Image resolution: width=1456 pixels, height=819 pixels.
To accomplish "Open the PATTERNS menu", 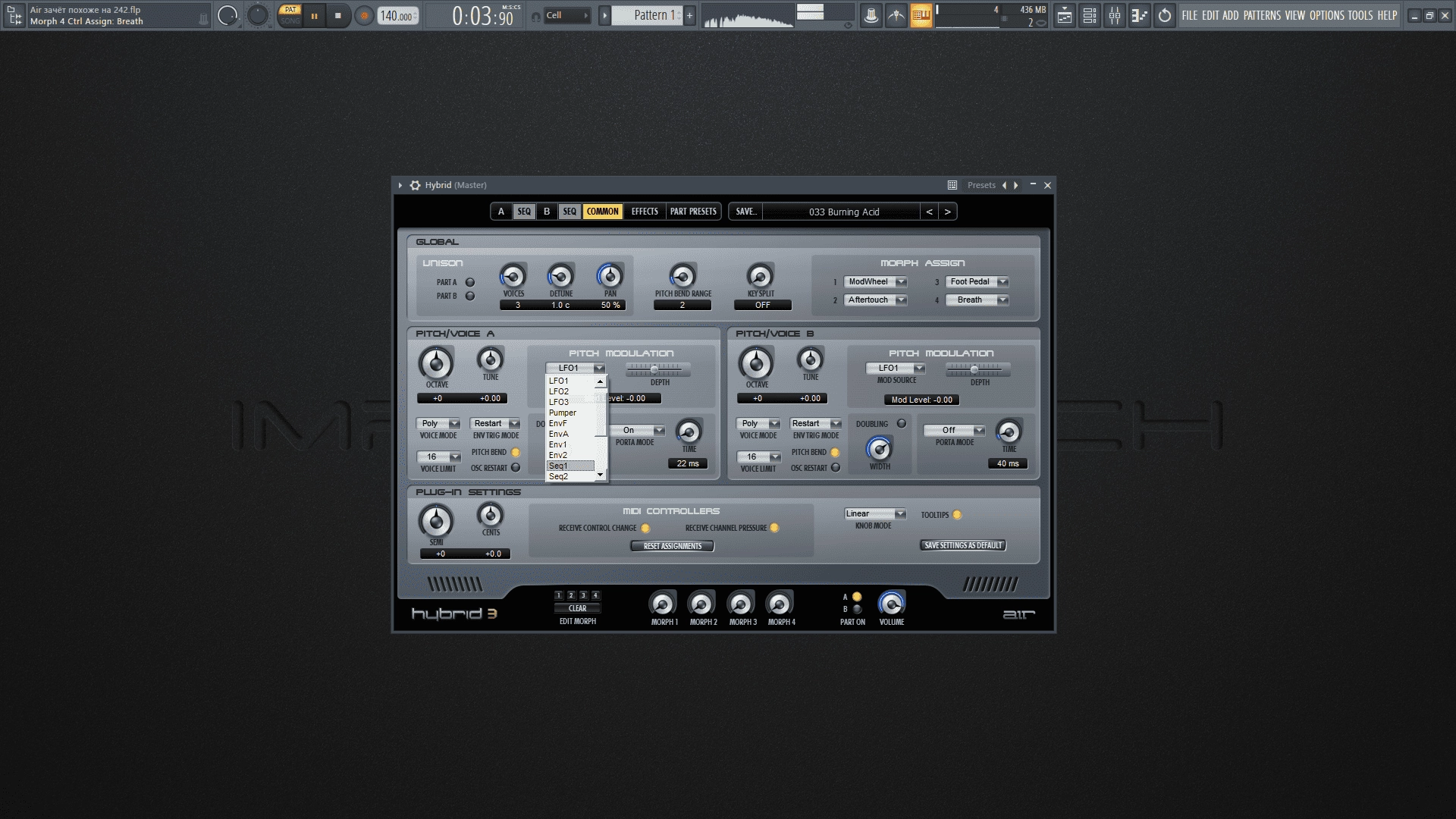I will (1262, 15).
